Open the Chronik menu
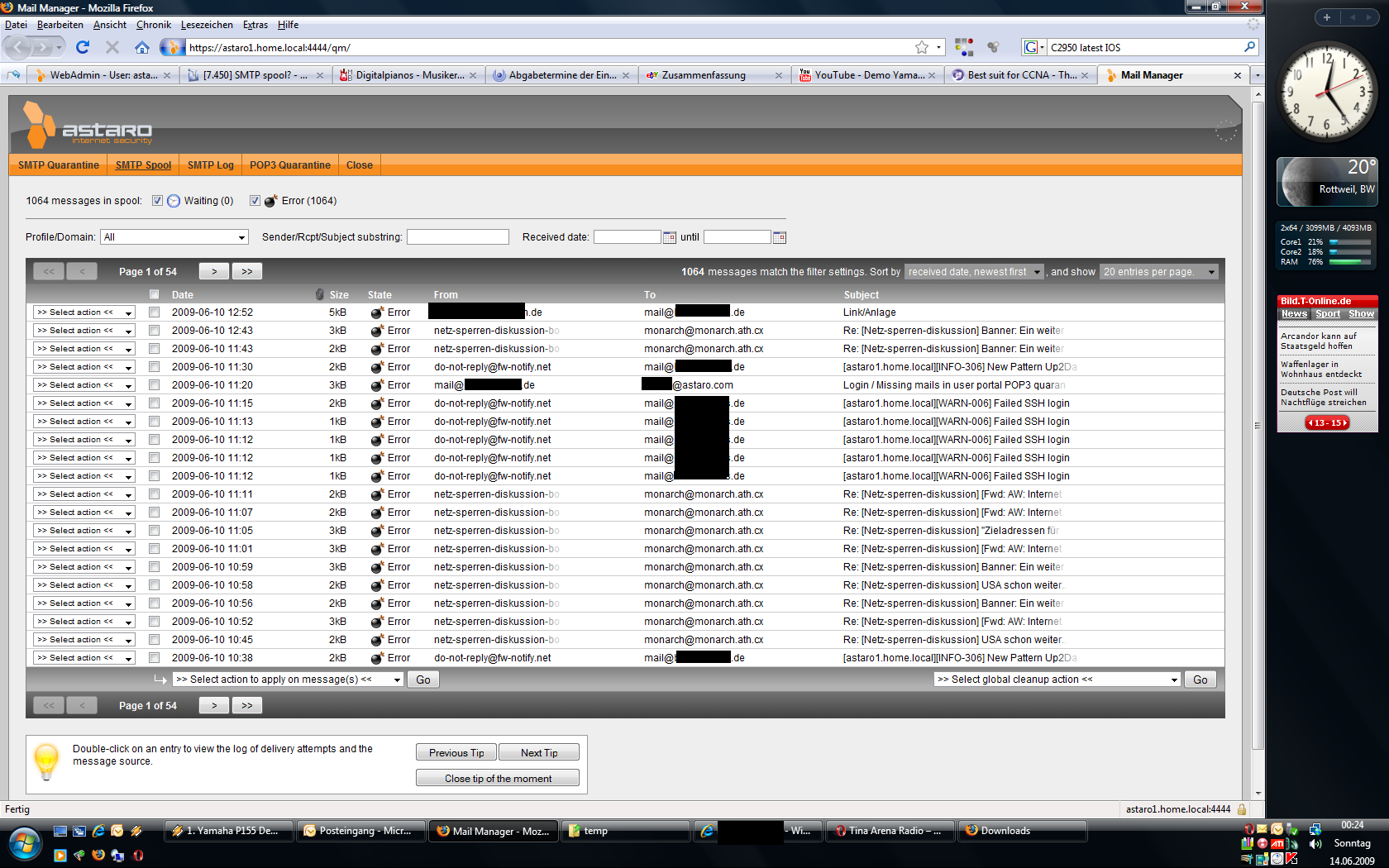The image size is (1389, 868). [x=154, y=25]
